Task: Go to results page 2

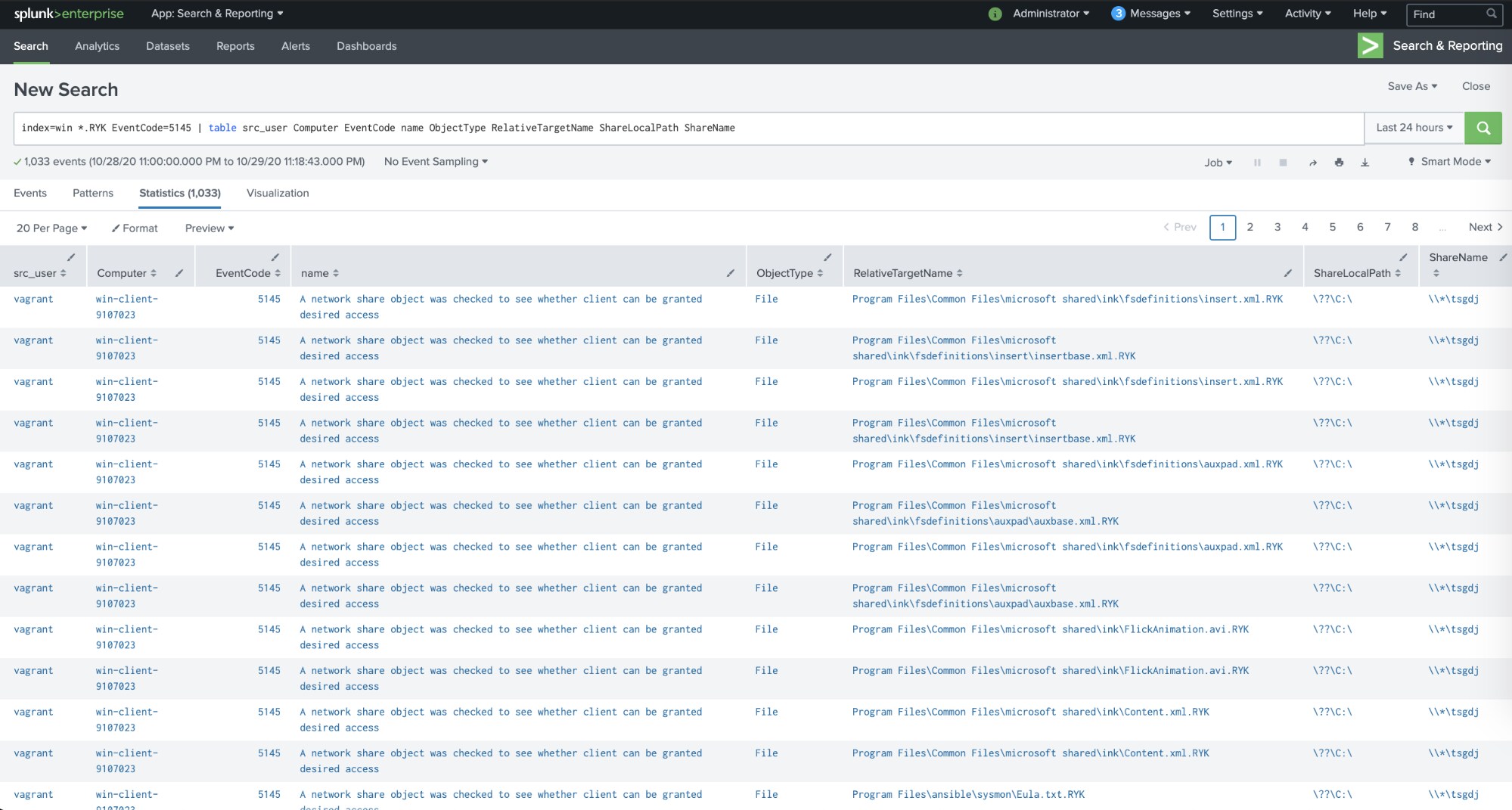Action: (x=1250, y=227)
